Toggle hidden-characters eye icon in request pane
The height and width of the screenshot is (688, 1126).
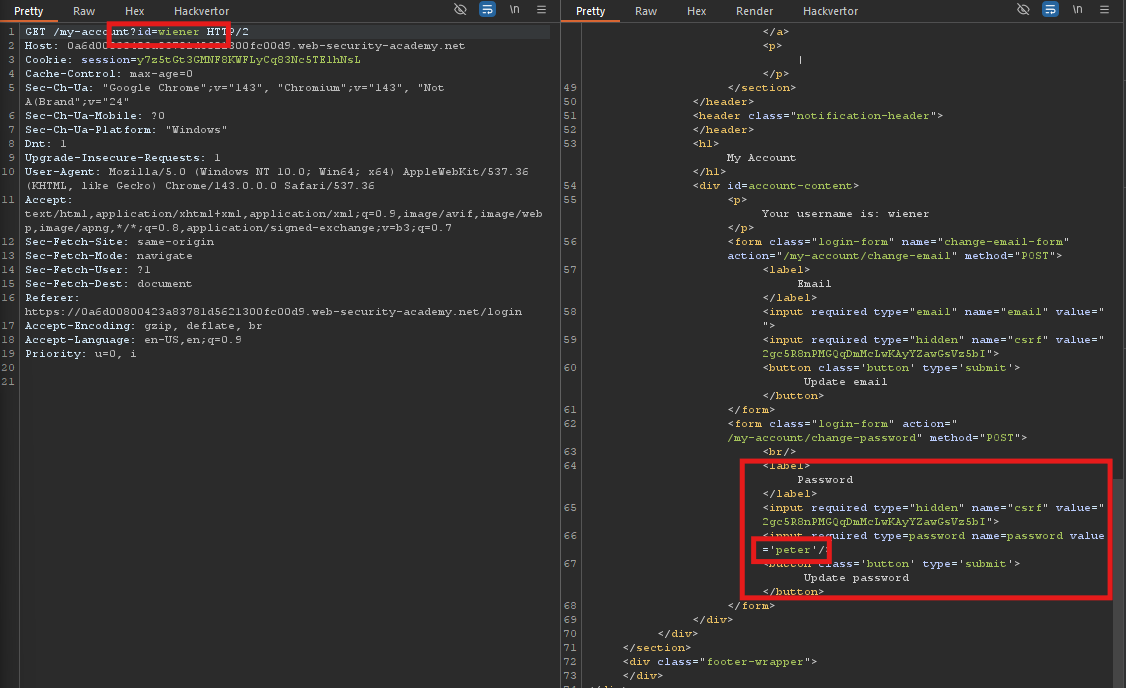pyautogui.click(x=460, y=9)
